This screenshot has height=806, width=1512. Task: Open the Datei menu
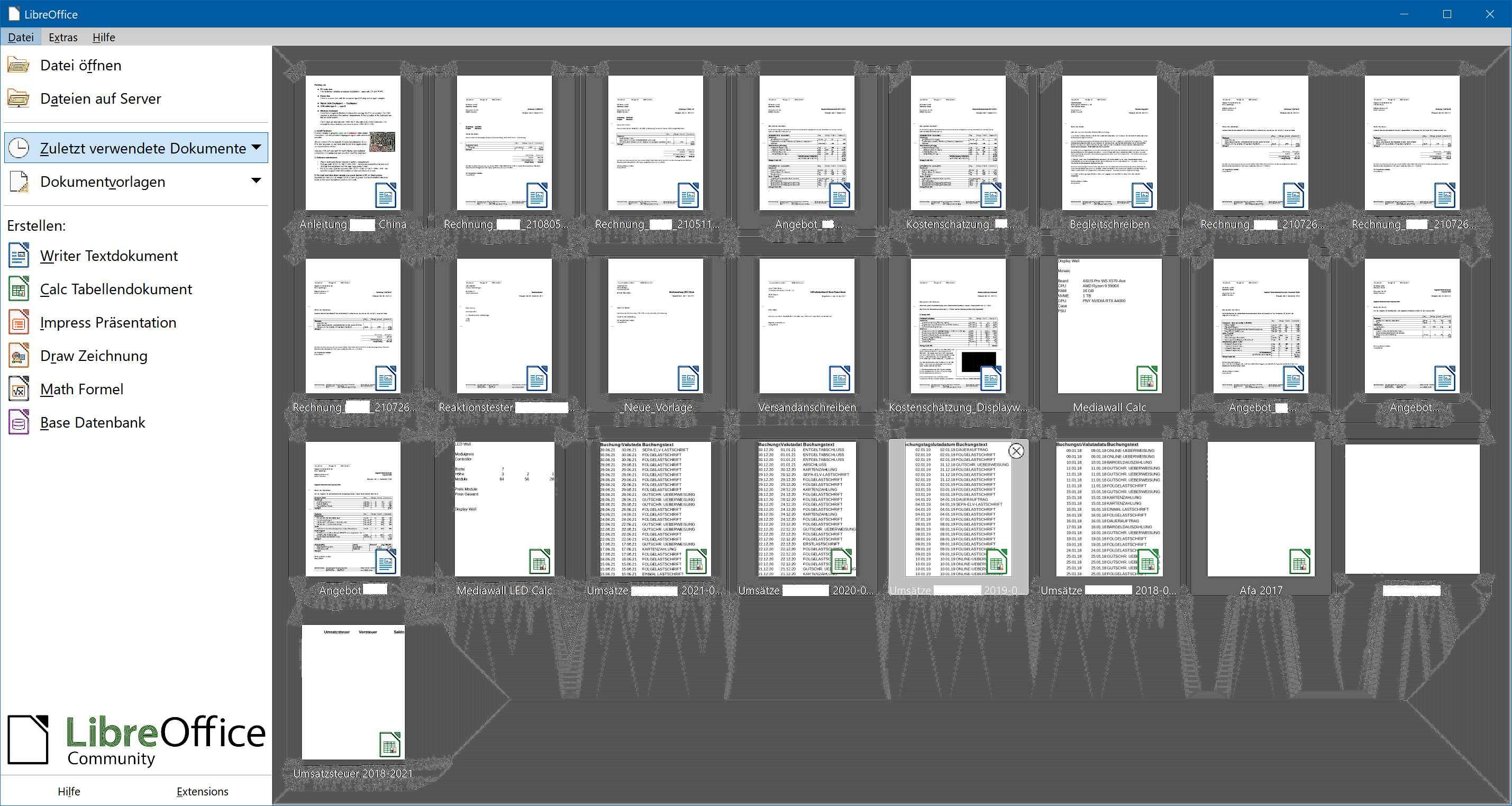[x=21, y=37]
